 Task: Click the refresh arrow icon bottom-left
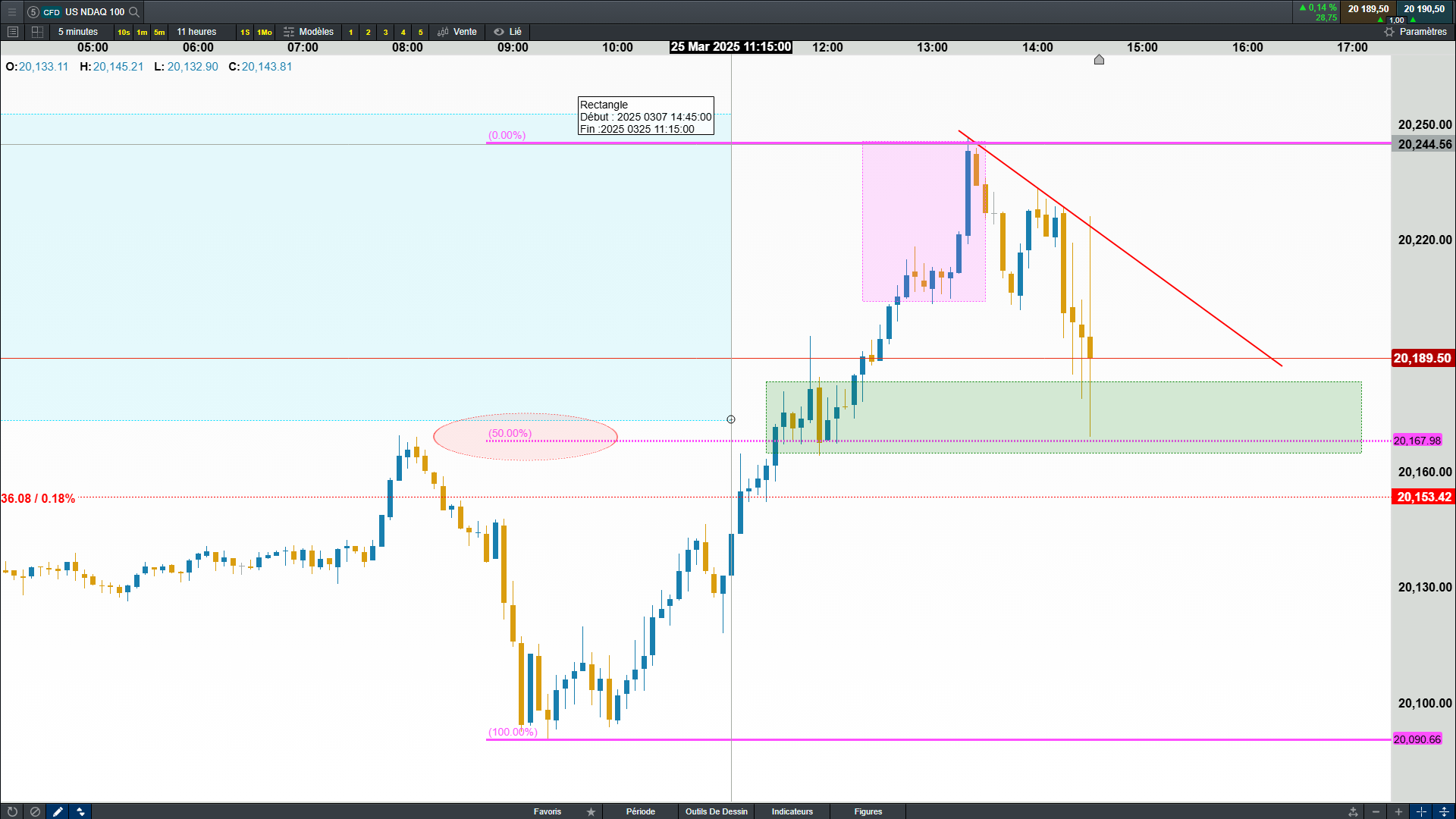[12, 811]
